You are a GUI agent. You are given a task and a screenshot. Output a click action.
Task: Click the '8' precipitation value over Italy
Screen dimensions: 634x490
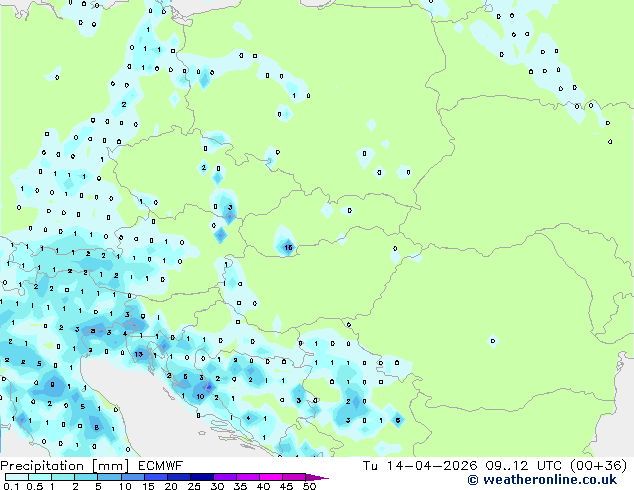[x=97, y=427]
